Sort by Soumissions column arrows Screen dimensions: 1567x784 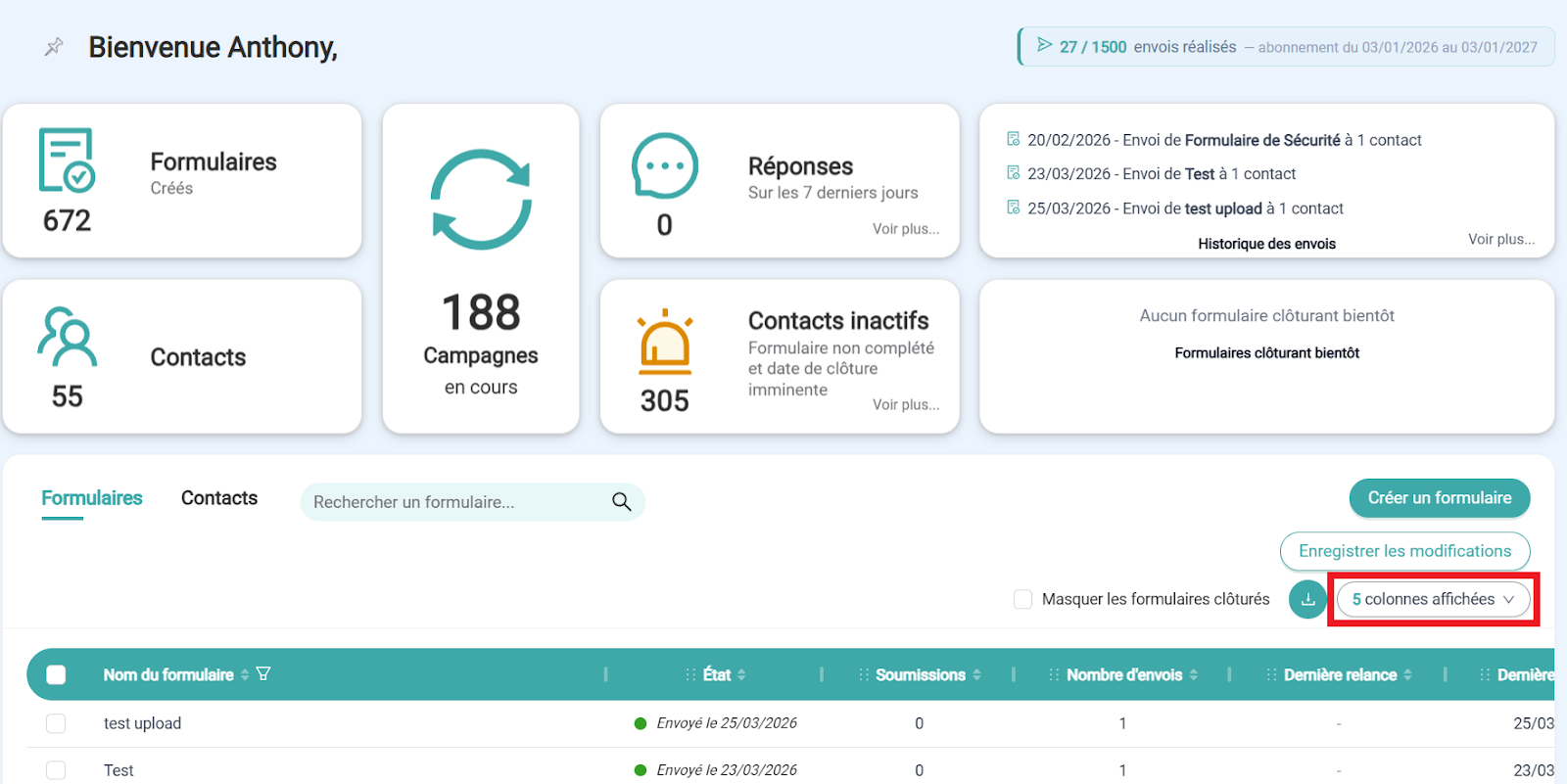(x=976, y=674)
